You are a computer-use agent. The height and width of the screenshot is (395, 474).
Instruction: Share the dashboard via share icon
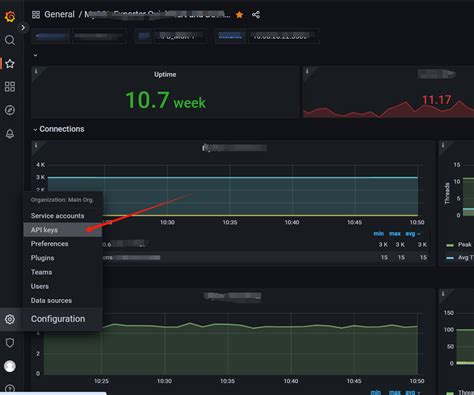tap(256, 15)
